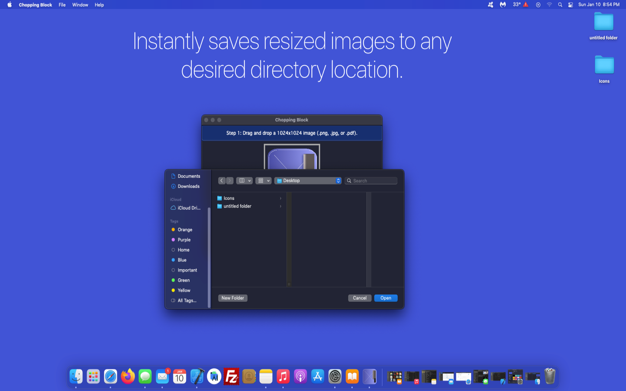The image size is (626, 391).
Task: Click the back arrow in file dialog
Action: pos(222,181)
